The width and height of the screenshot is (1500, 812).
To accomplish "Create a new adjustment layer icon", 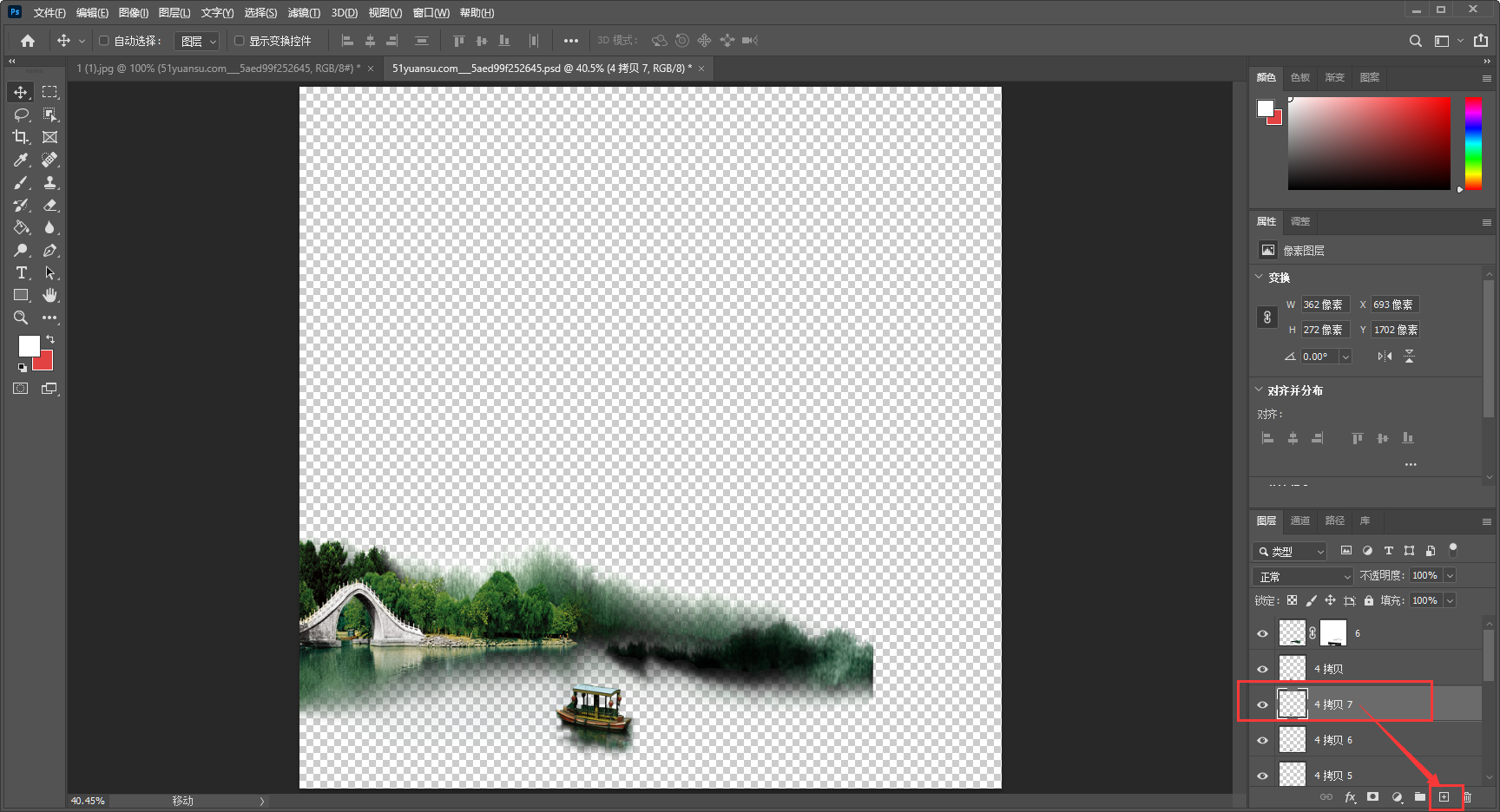I will pos(1397,796).
